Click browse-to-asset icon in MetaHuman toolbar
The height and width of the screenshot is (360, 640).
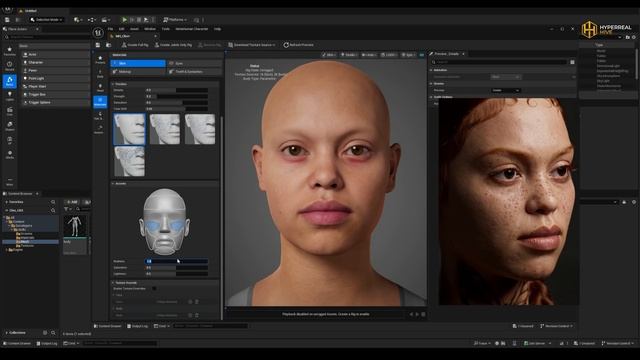coord(108,45)
